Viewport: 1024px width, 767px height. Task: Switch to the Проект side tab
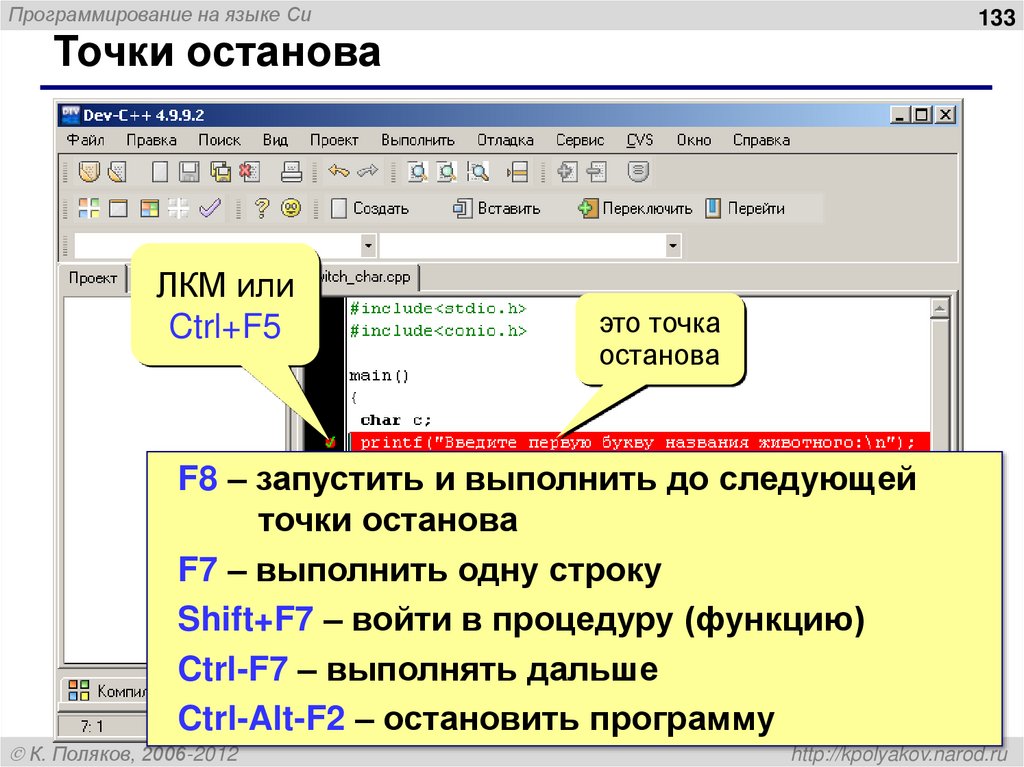(93, 278)
